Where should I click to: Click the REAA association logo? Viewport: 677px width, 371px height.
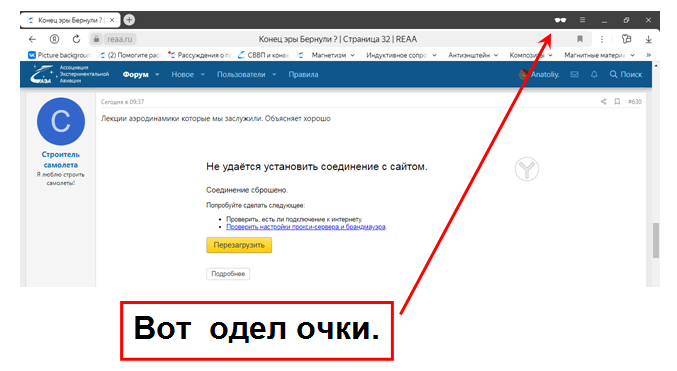[x=69, y=74]
